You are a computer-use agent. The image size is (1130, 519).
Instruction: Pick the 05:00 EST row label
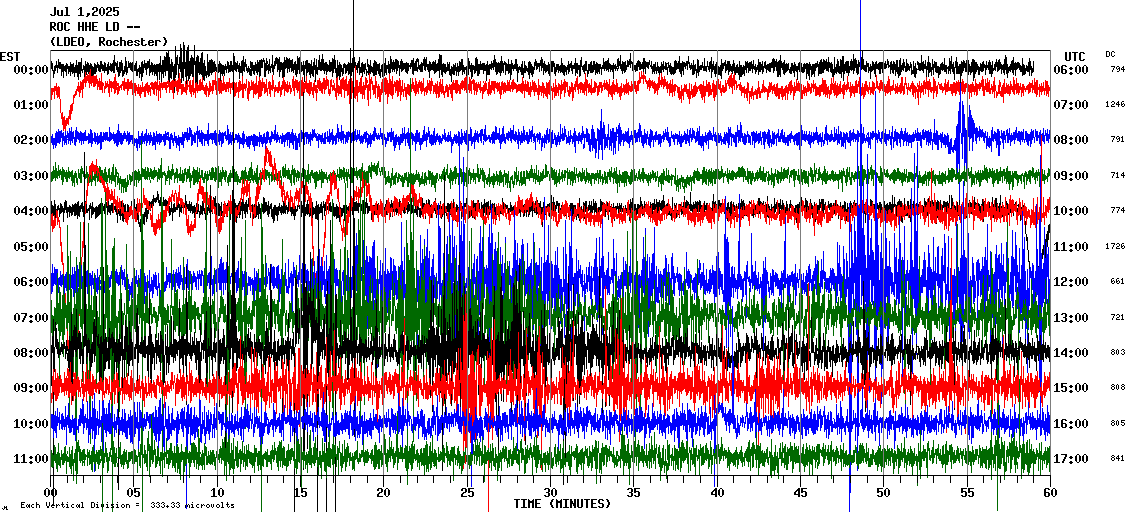point(32,246)
